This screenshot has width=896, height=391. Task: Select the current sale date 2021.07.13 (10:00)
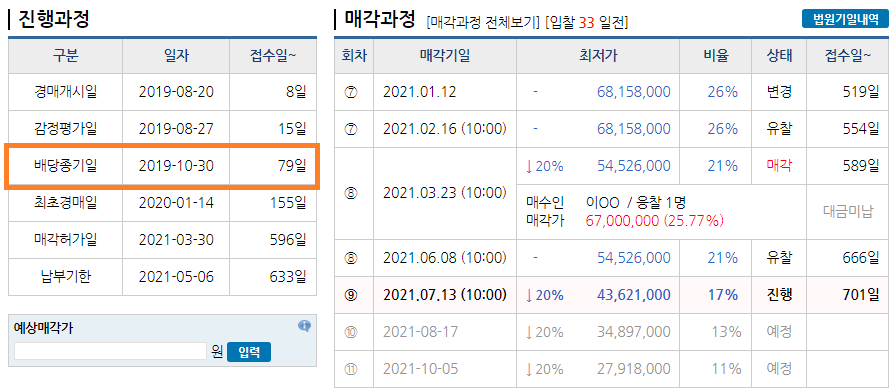click(x=445, y=295)
